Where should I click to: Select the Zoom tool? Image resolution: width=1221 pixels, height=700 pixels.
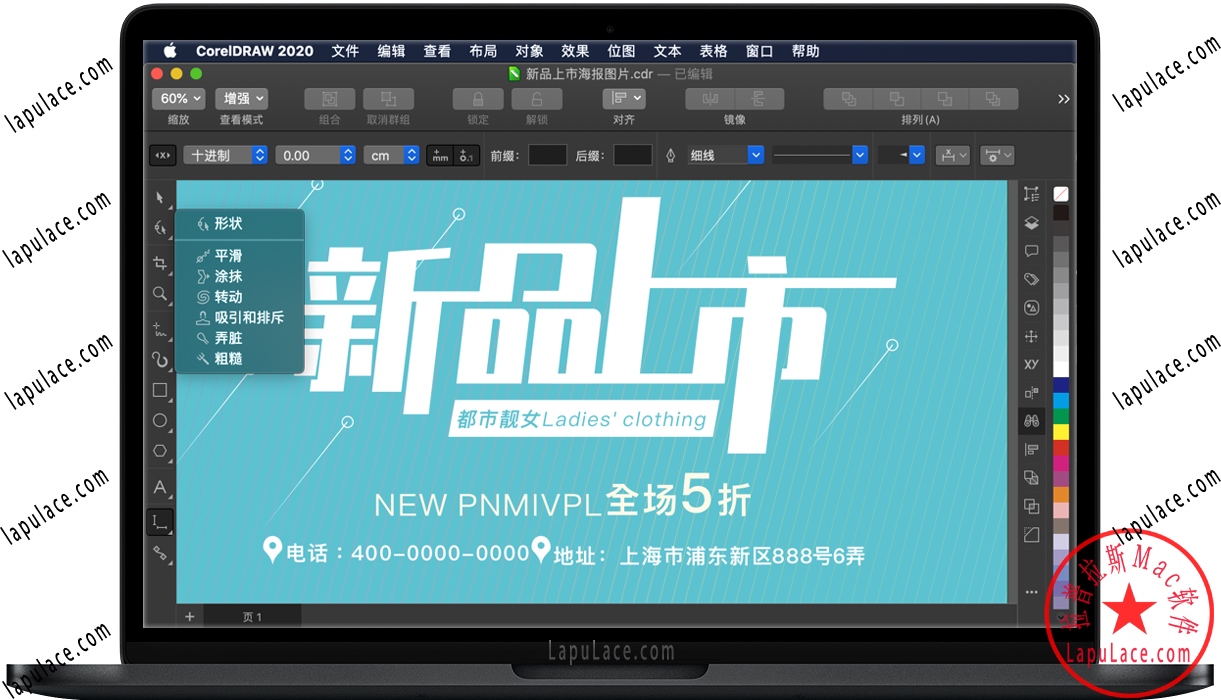point(160,294)
